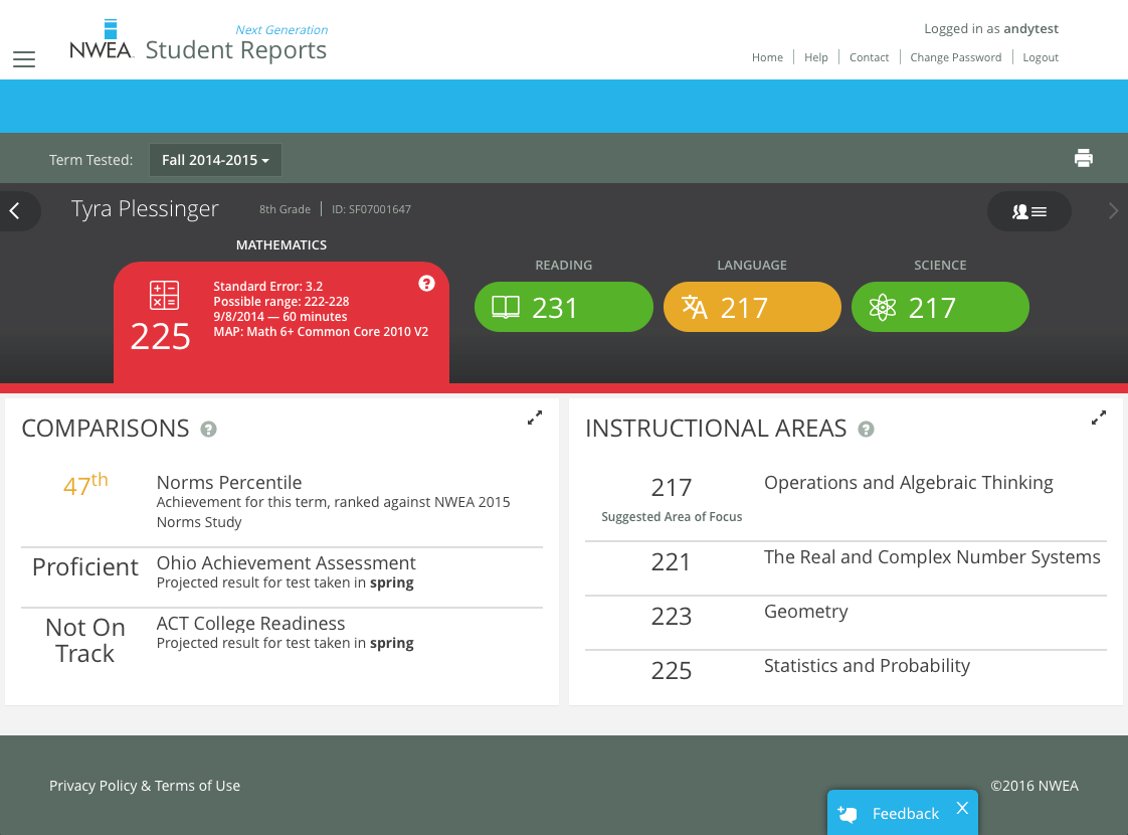Click Operations and Algebraic Thinking row
The height and width of the screenshot is (835, 1128).
pos(846,499)
